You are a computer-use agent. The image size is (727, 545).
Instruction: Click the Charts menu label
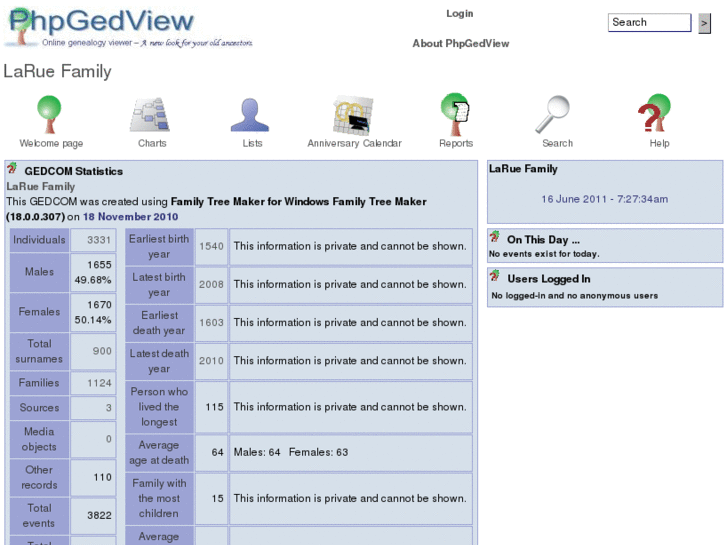152,143
